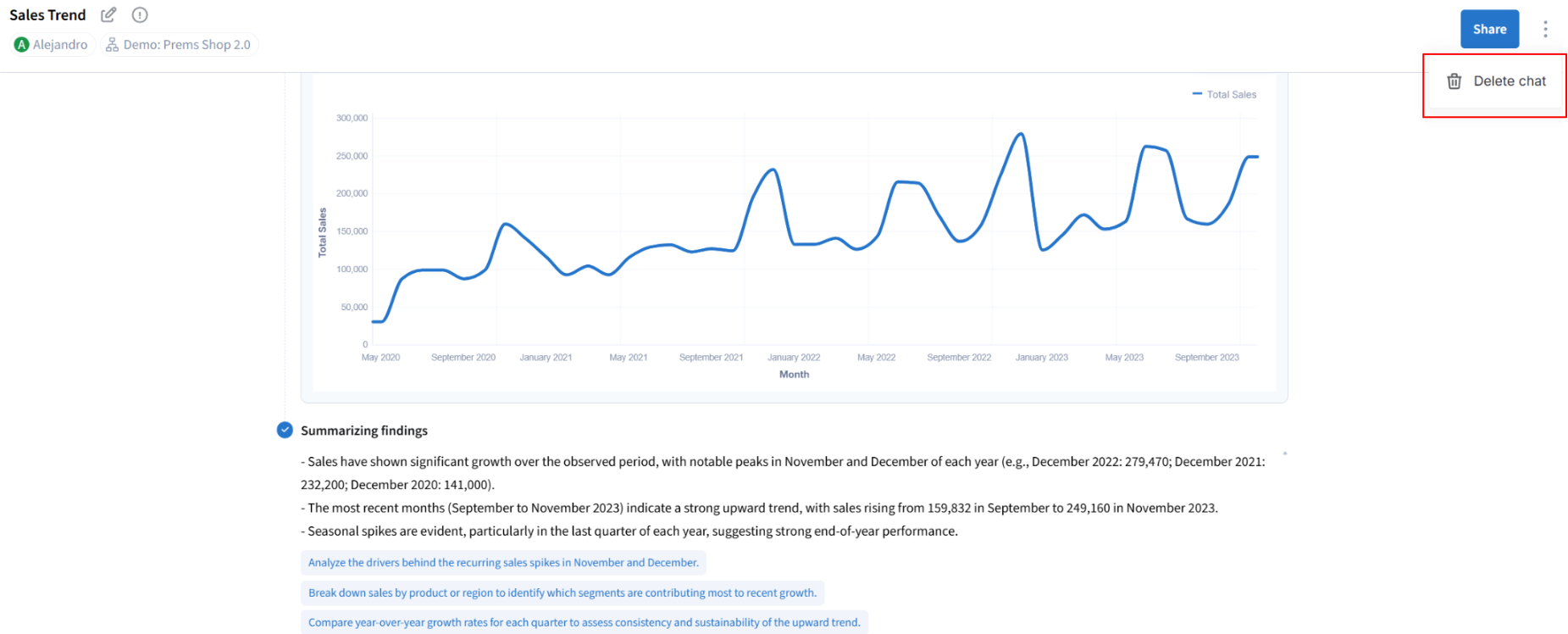Open the three-dot more options menu
1568x634 pixels.
(1545, 30)
